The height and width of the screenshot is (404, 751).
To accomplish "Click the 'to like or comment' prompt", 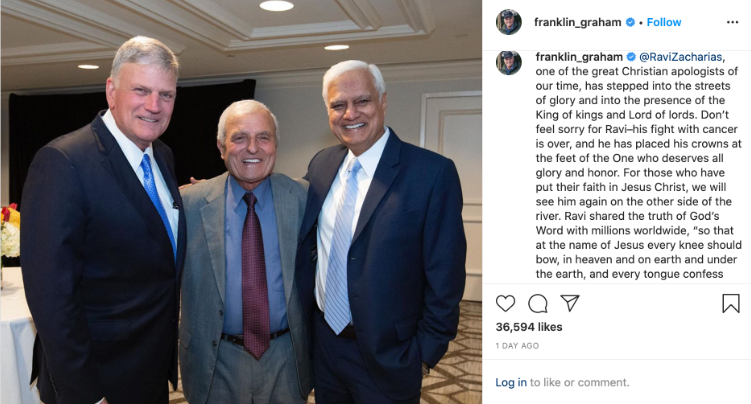I will click(x=580, y=382).
